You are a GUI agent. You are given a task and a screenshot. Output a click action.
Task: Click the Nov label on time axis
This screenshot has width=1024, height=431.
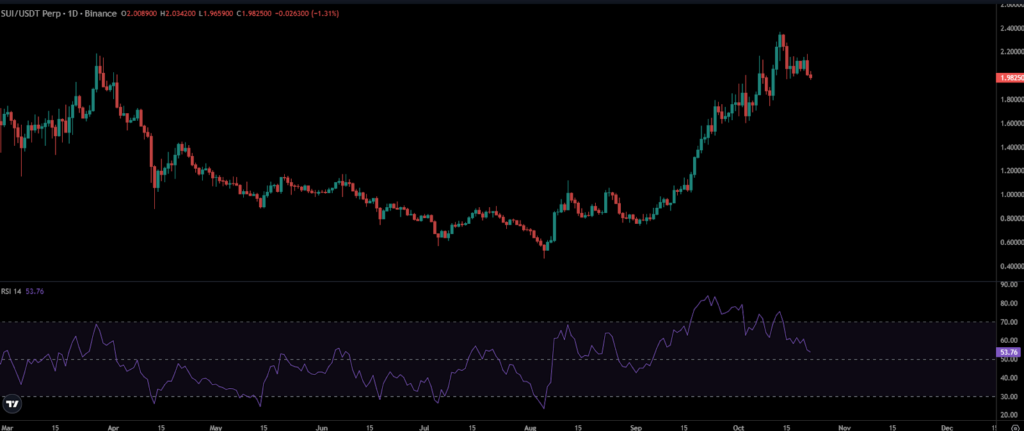click(x=844, y=426)
